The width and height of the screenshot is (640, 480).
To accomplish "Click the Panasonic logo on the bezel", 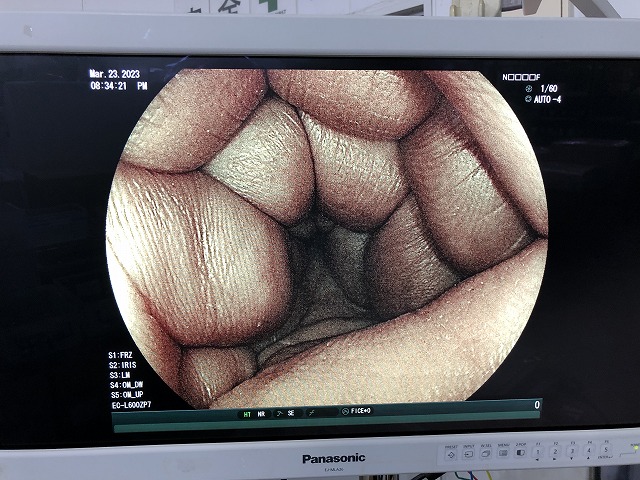I will 333,458.
